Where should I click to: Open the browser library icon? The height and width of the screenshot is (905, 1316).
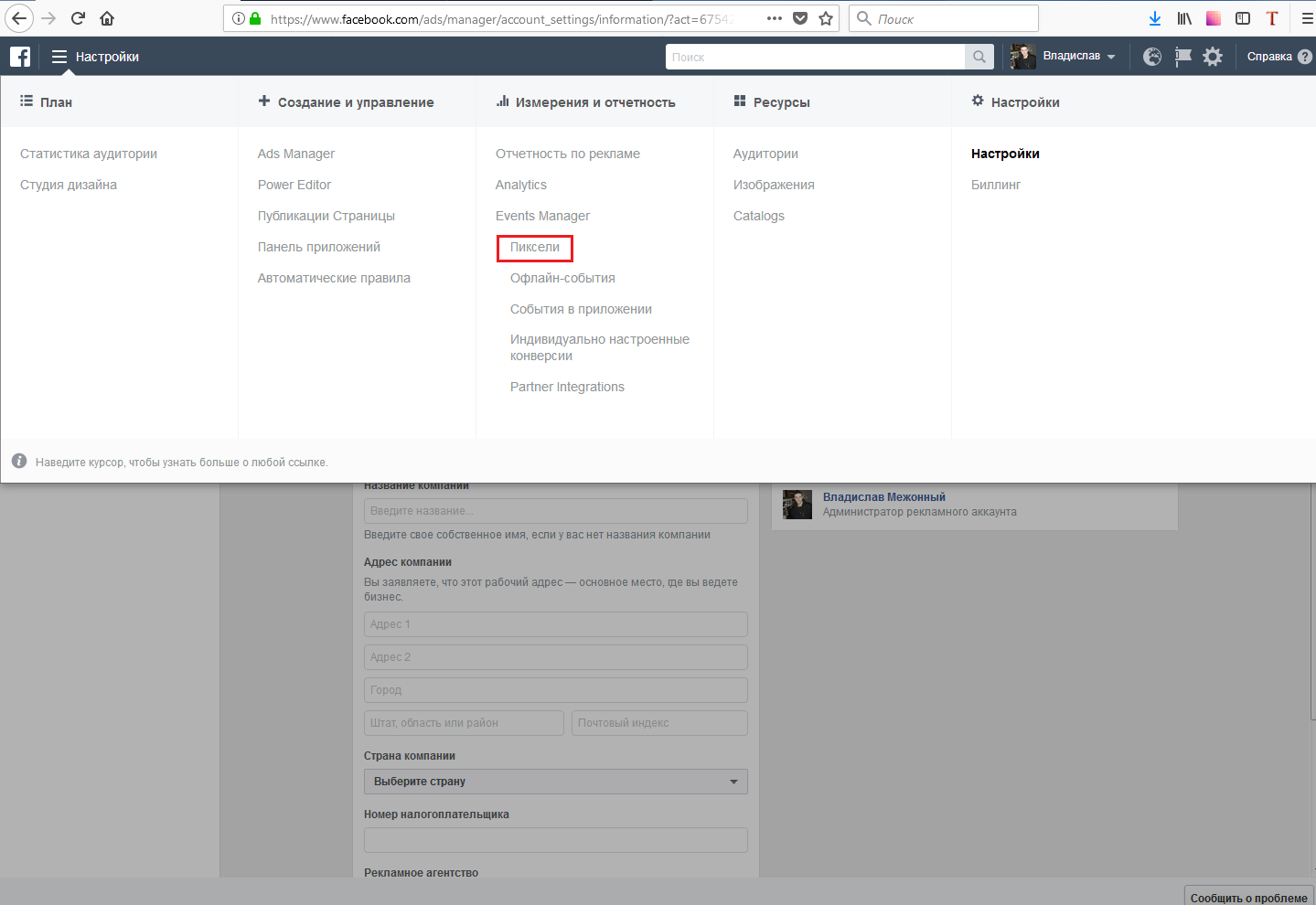coord(1184,18)
